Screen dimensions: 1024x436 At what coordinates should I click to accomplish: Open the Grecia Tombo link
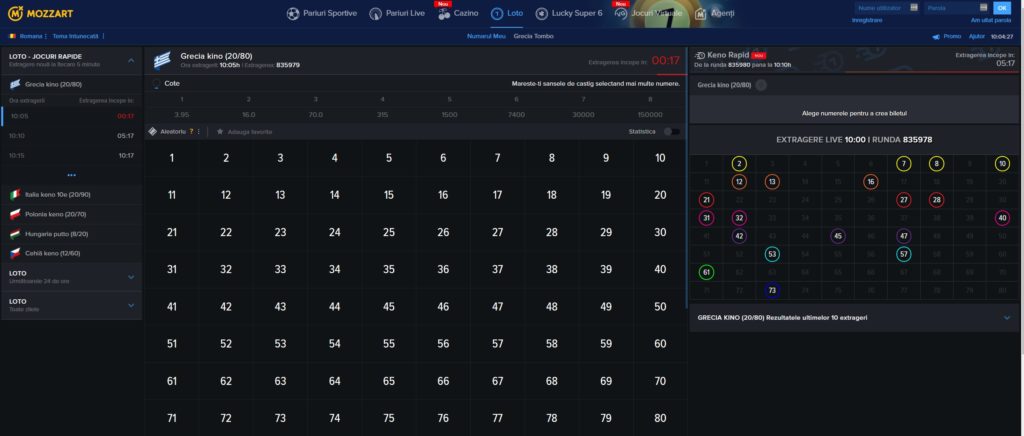(534, 37)
